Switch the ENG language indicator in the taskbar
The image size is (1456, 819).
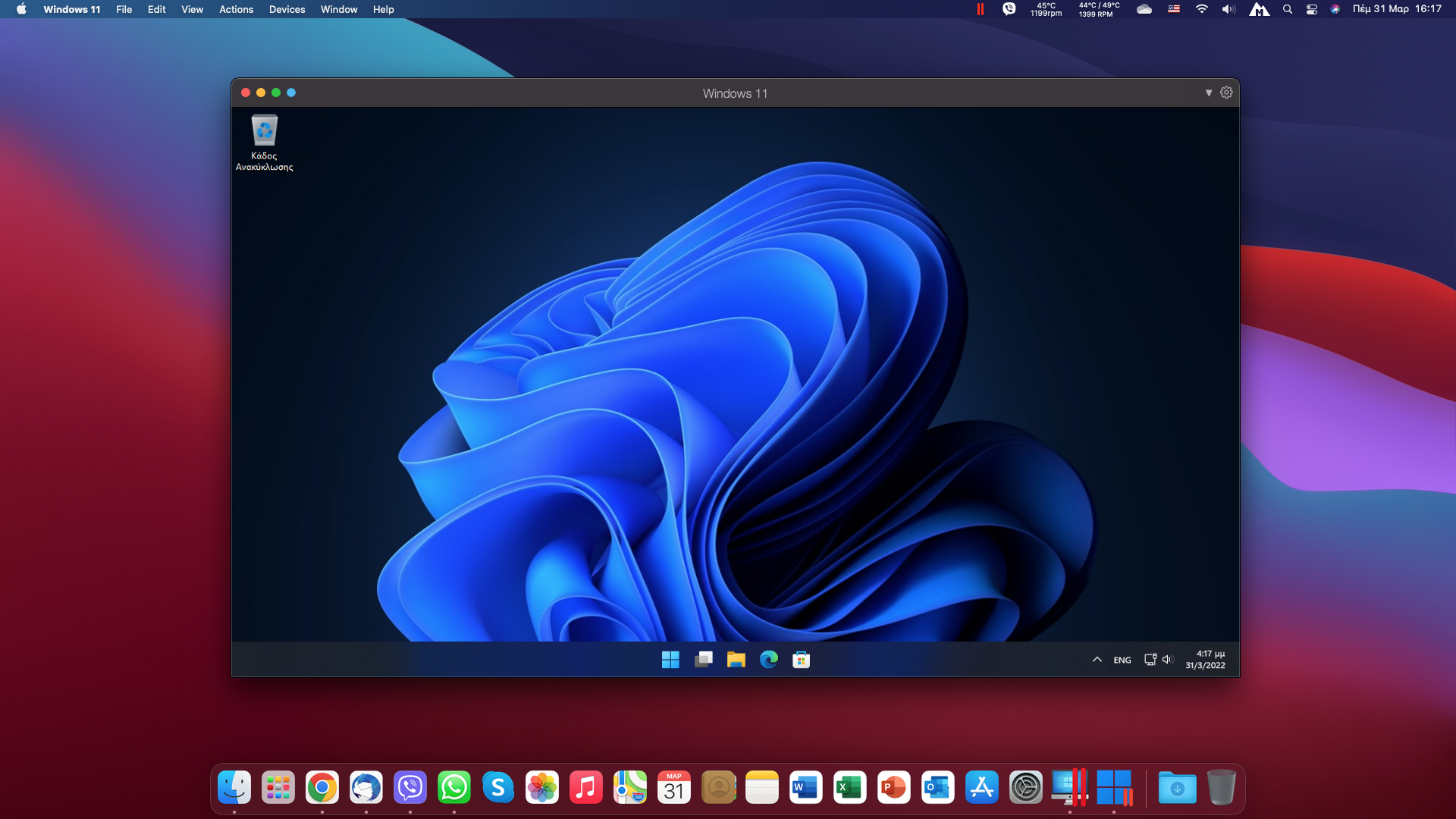point(1122,660)
